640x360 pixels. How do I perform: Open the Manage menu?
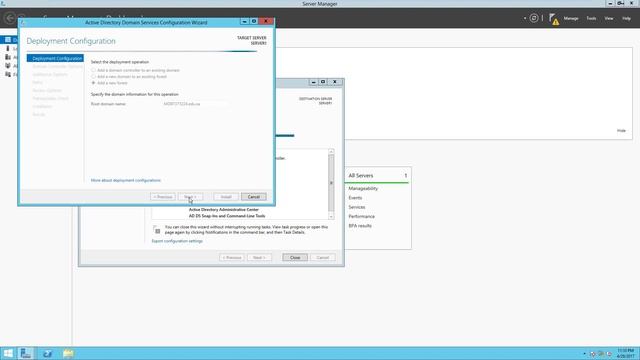[x=571, y=18]
